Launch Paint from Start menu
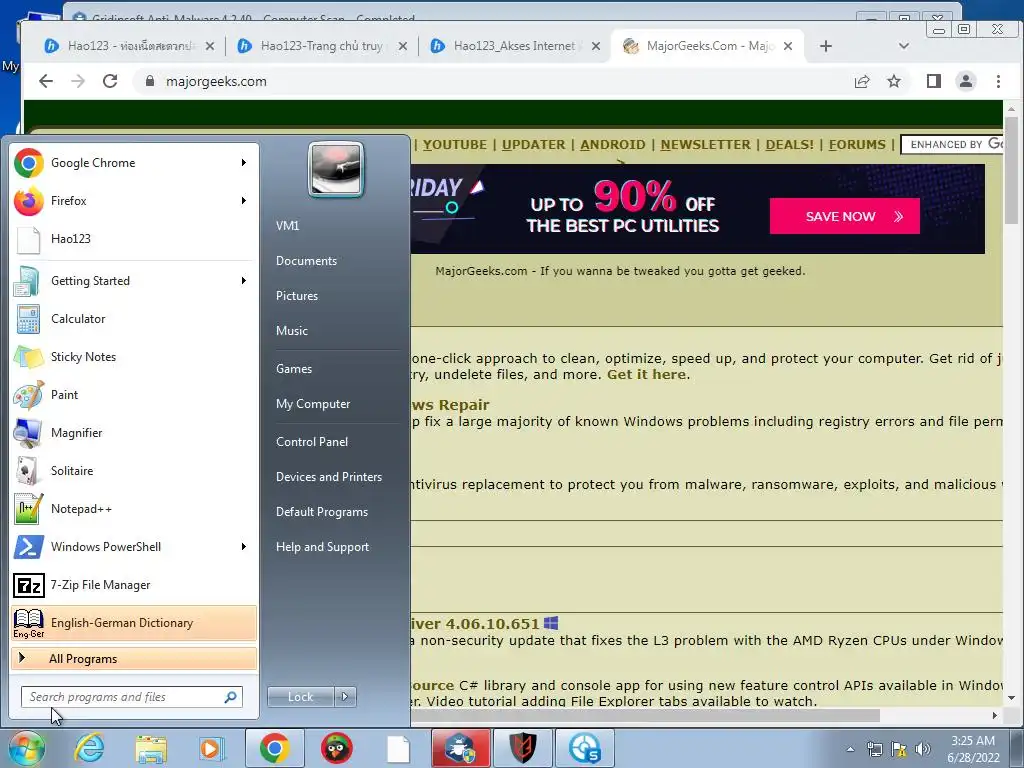Screen dimensions: 1024x768 coord(133,394)
